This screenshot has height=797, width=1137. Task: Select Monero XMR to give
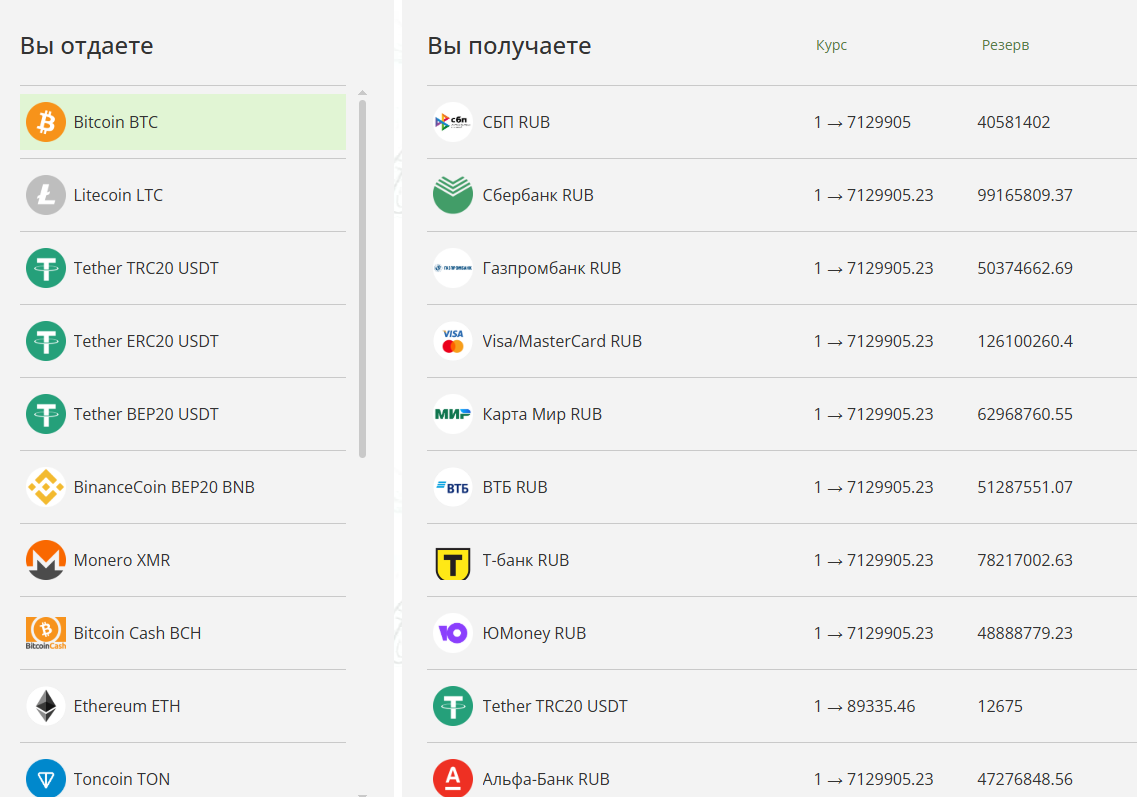coord(183,560)
